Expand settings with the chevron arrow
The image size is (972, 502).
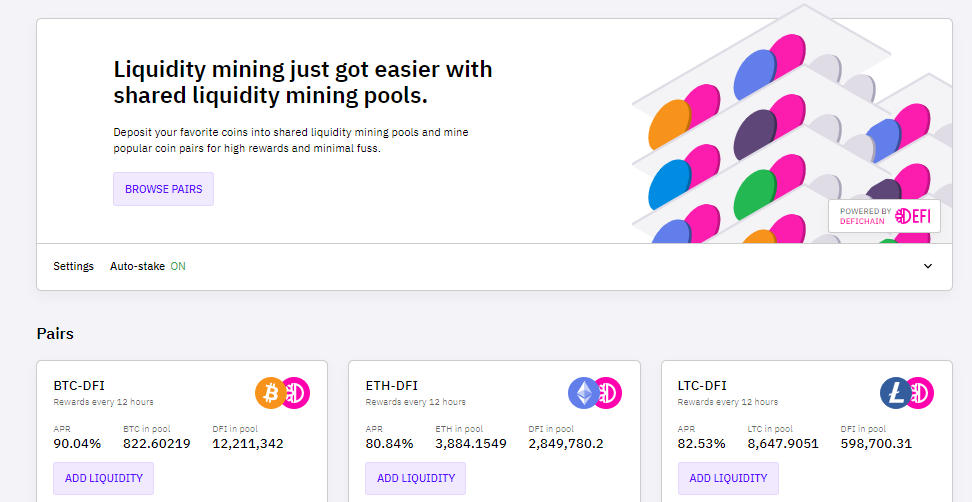tap(927, 266)
